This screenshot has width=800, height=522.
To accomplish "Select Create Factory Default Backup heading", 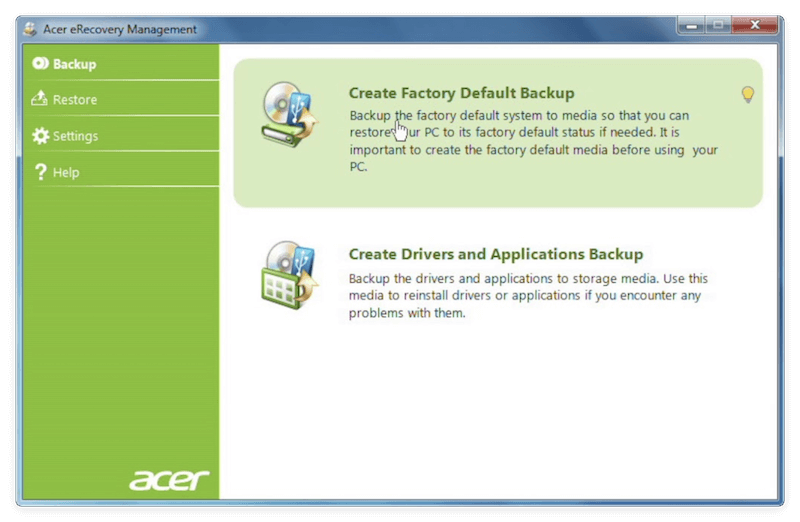I will 461,93.
